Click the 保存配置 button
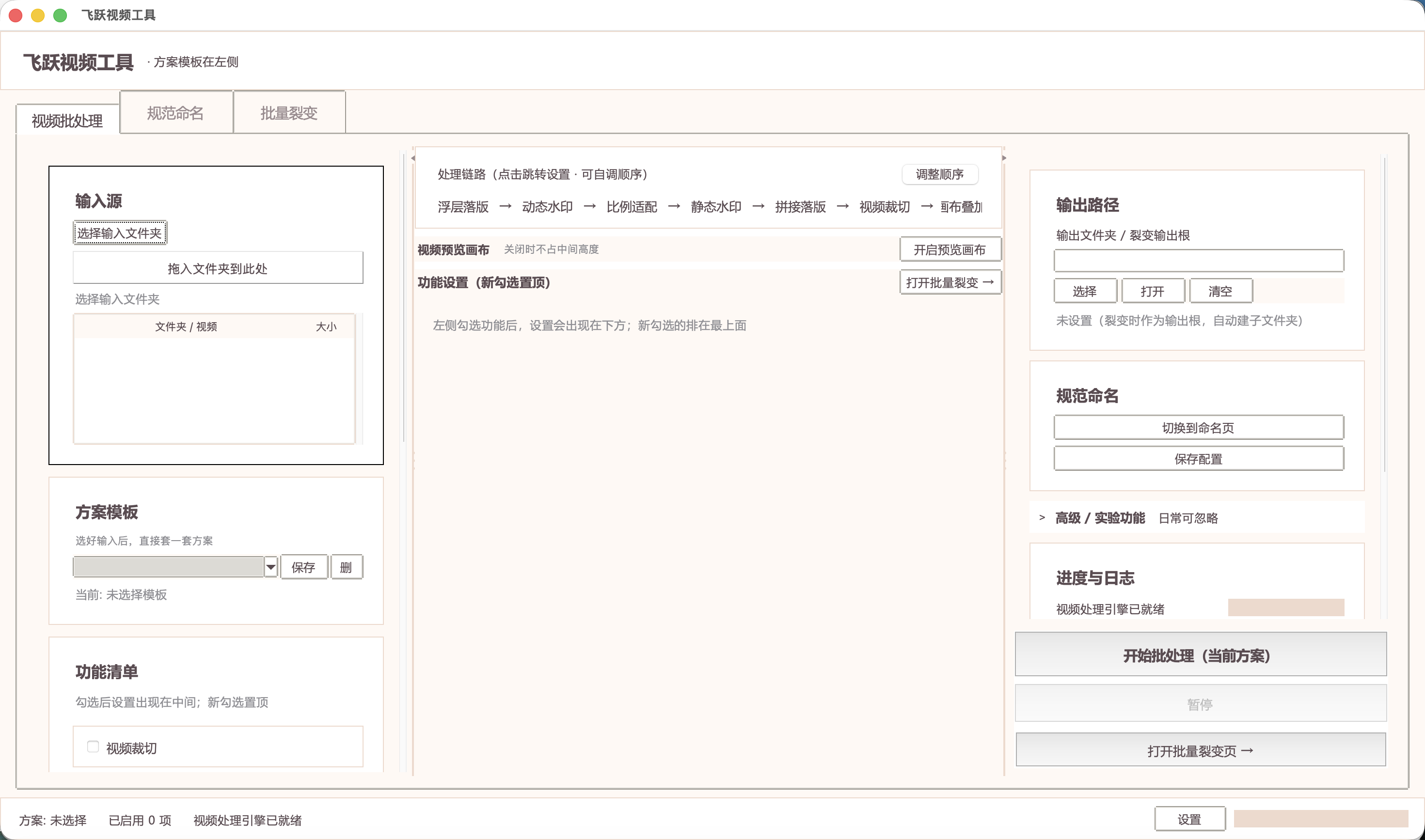 point(1199,458)
